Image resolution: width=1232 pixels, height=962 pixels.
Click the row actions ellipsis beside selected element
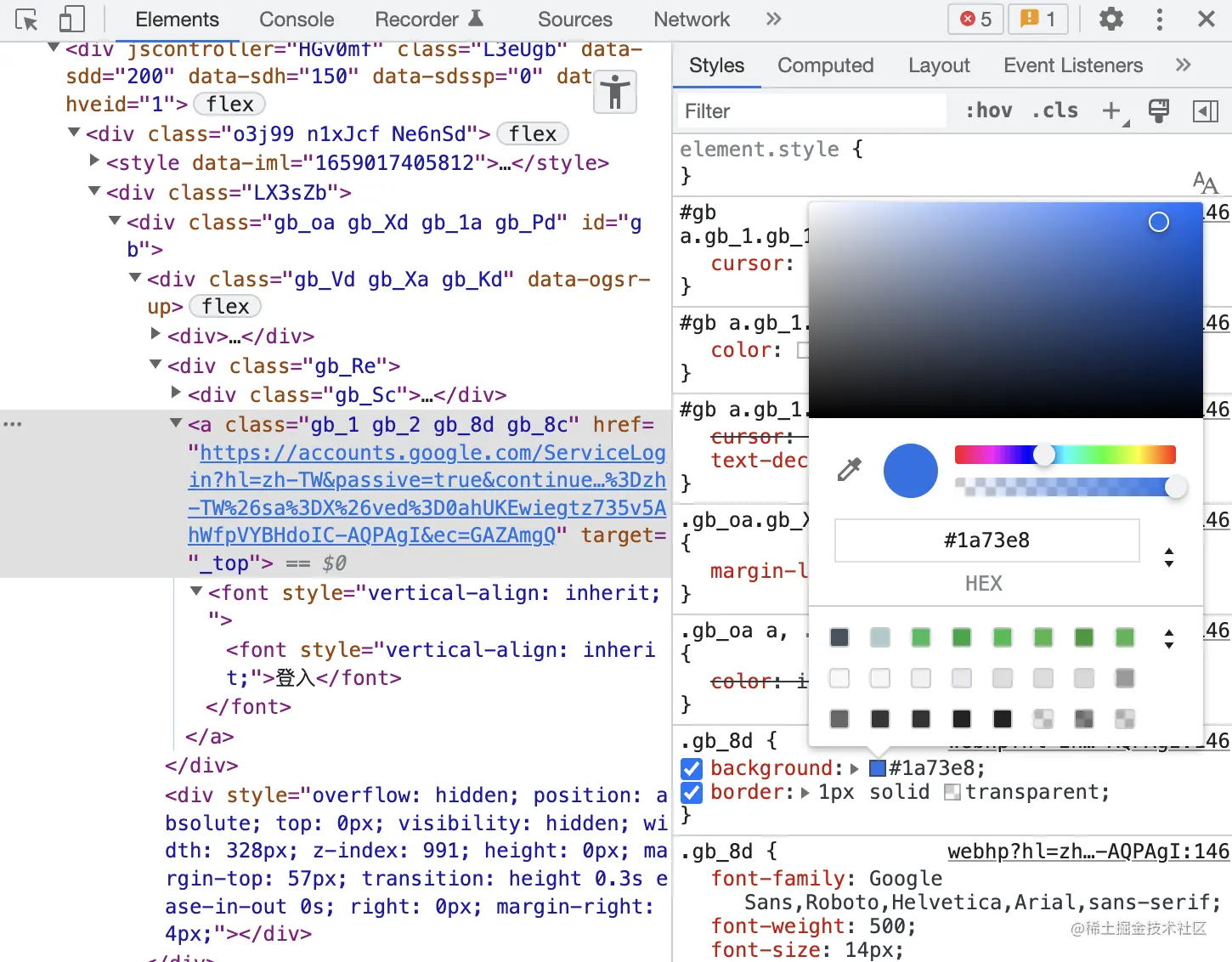point(13,423)
